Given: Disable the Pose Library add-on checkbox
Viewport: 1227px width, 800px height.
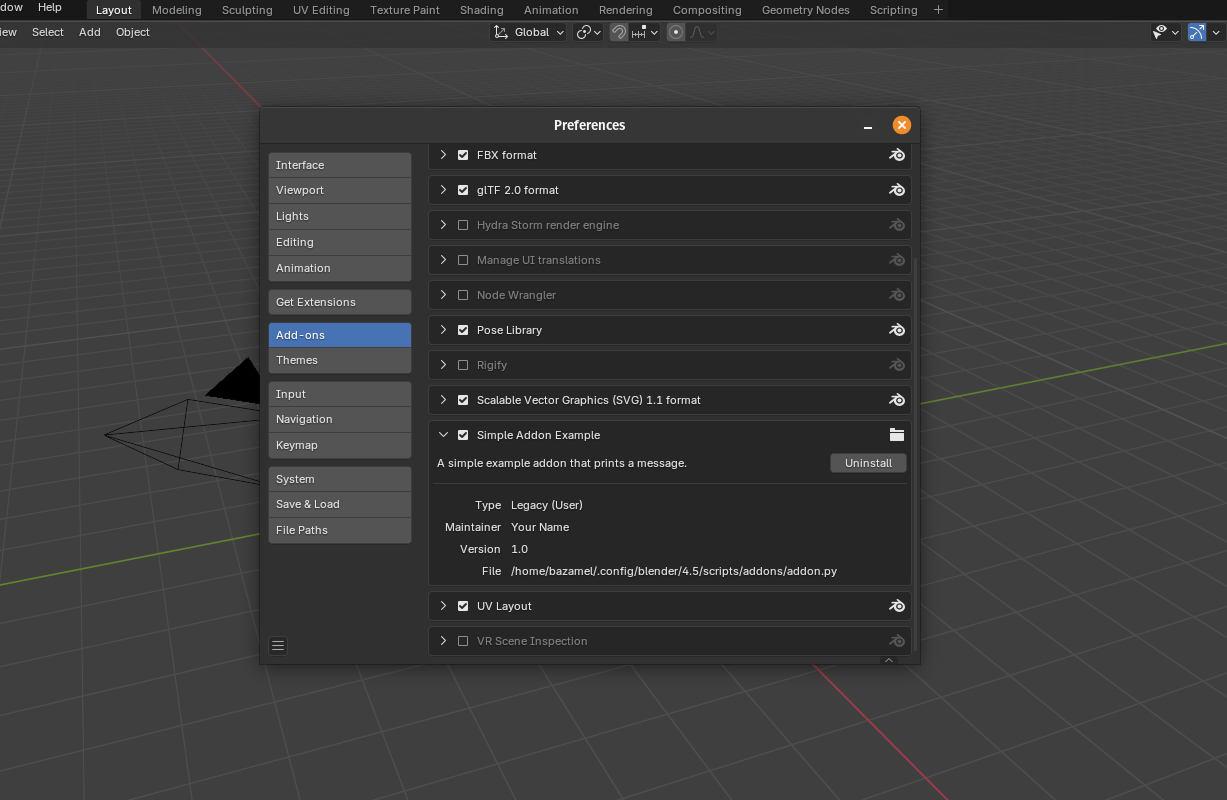Looking at the screenshot, I should click(463, 330).
